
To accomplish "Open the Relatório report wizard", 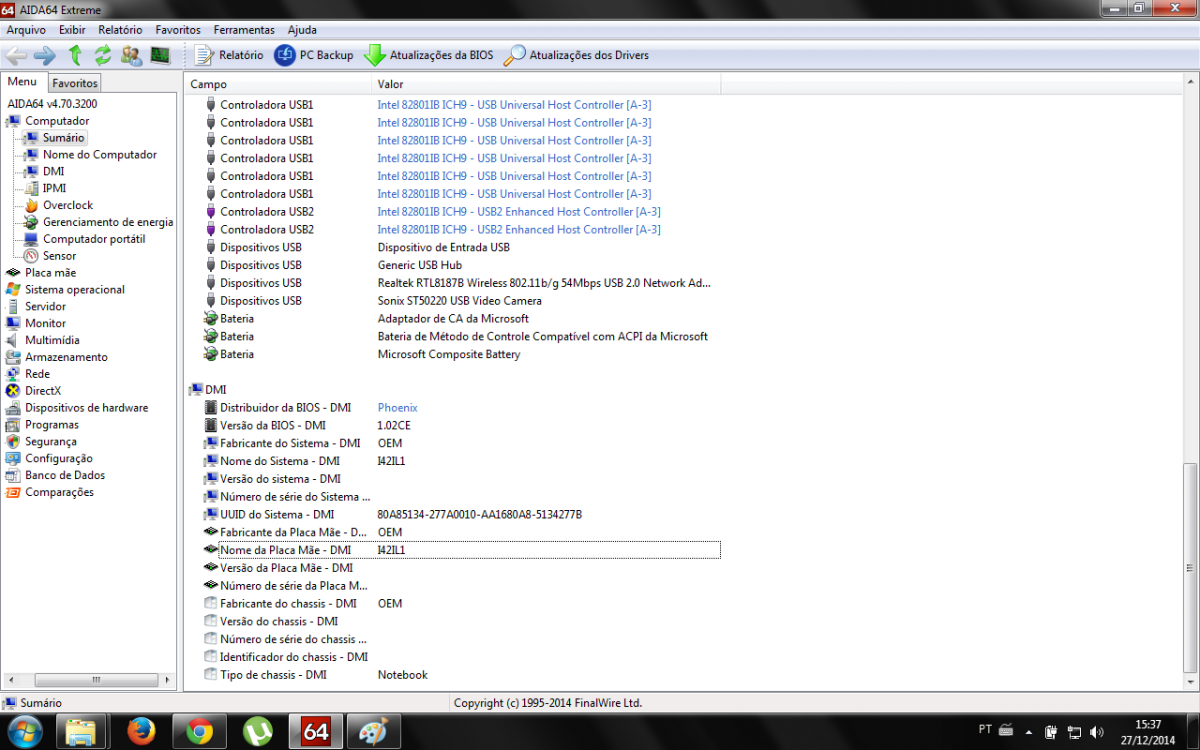I will tap(229, 55).
